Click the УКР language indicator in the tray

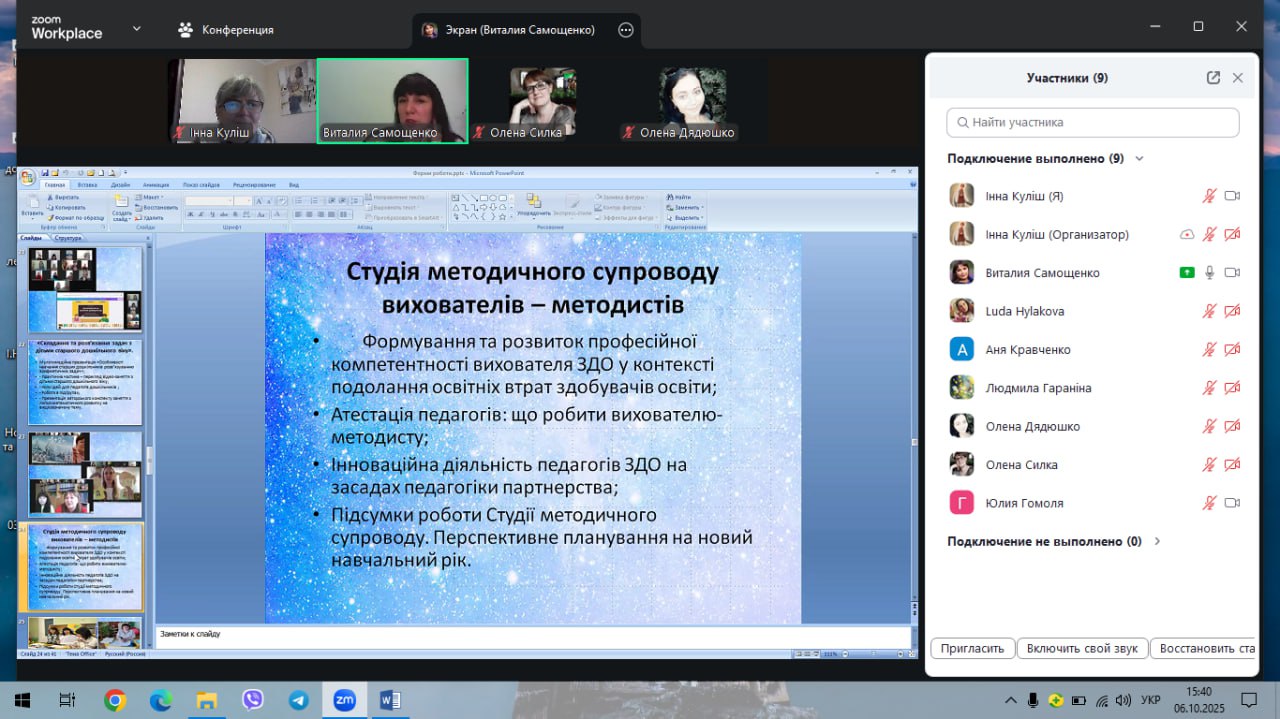pos(1150,700)
